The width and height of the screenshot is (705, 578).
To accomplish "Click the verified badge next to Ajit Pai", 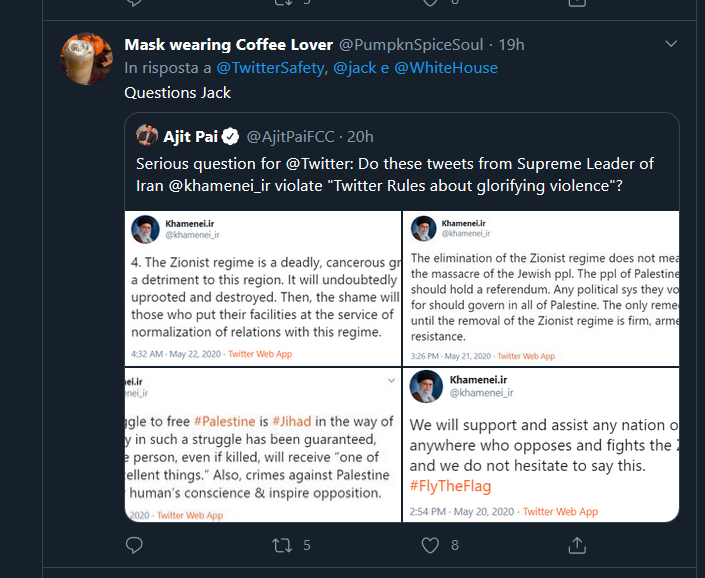I will [231, 136].
